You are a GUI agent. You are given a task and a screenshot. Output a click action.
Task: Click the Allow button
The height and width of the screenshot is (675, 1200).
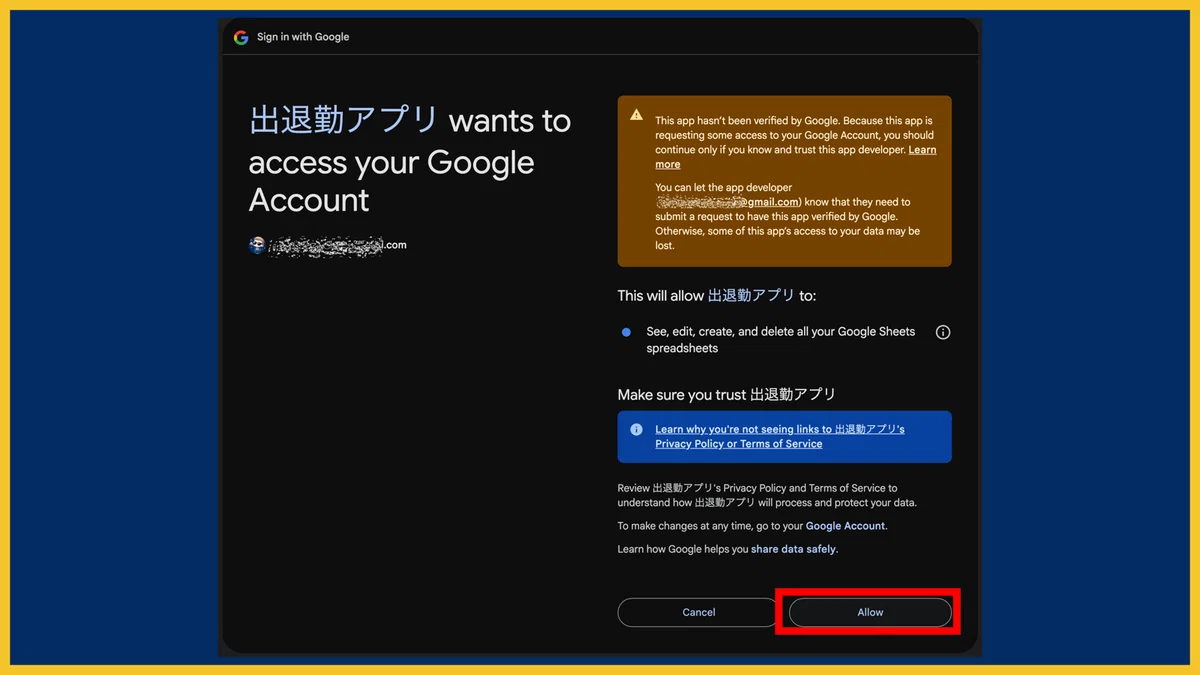870,612
